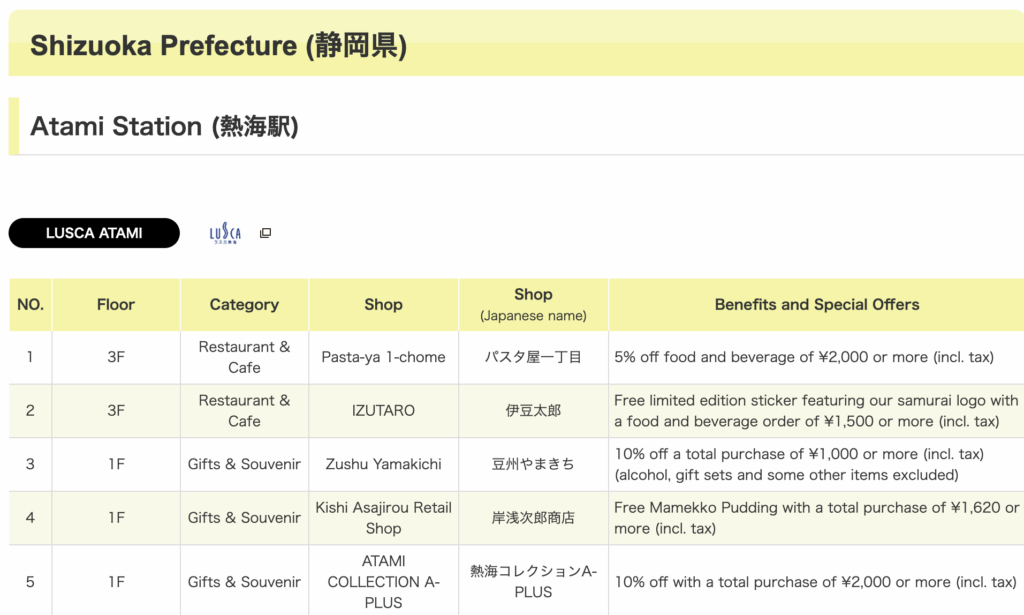Click the Shop column header
Viewport: 1024px width, 615px height.
pos(383,305)
